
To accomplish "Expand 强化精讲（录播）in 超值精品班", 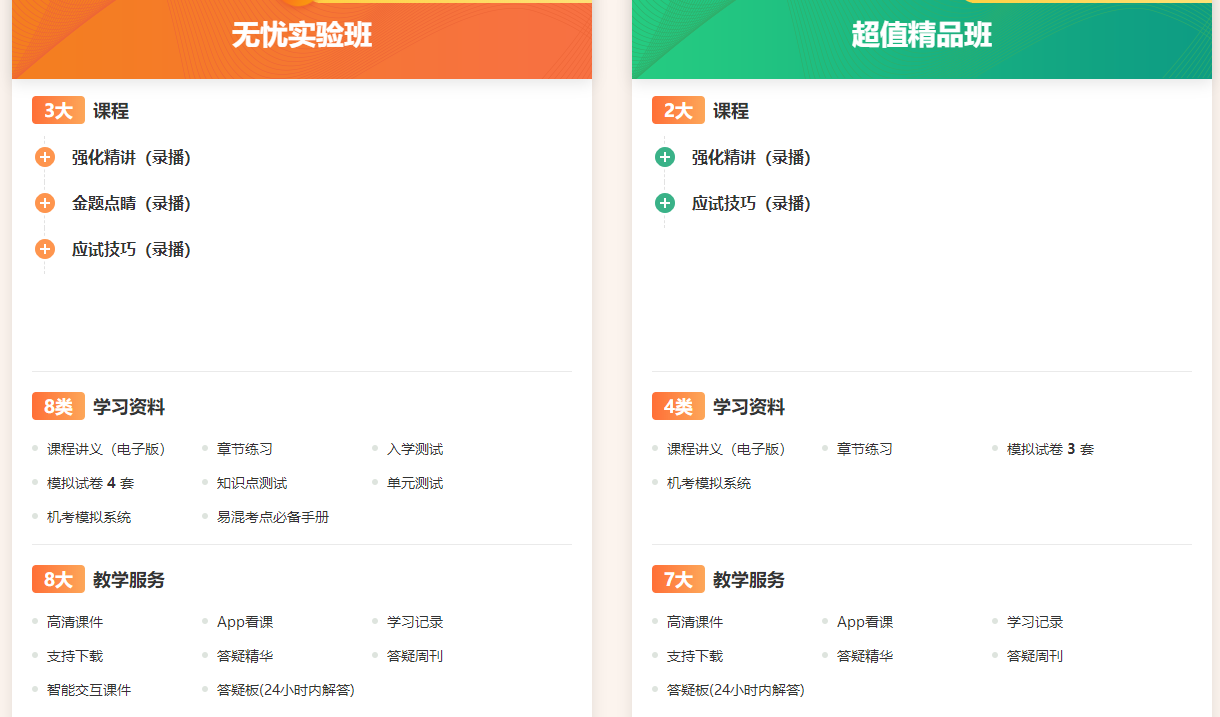I will click(x=751, y=158).
